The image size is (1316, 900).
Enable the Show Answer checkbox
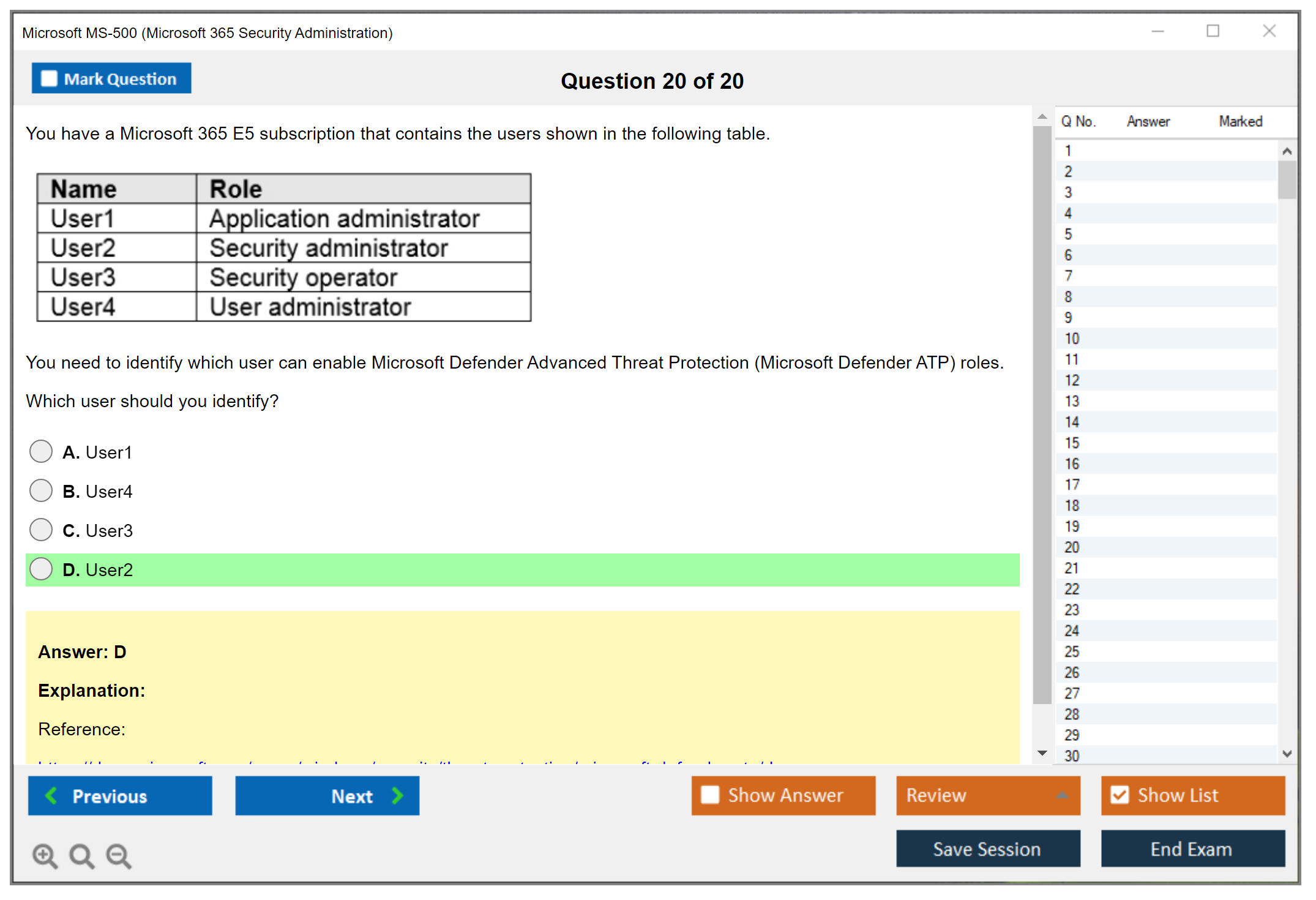tap(710, 795)
